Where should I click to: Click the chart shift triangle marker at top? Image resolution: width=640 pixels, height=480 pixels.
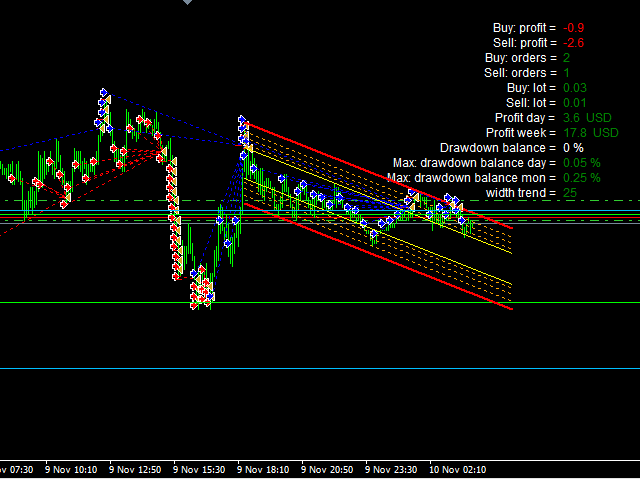[x=187, y=2]
